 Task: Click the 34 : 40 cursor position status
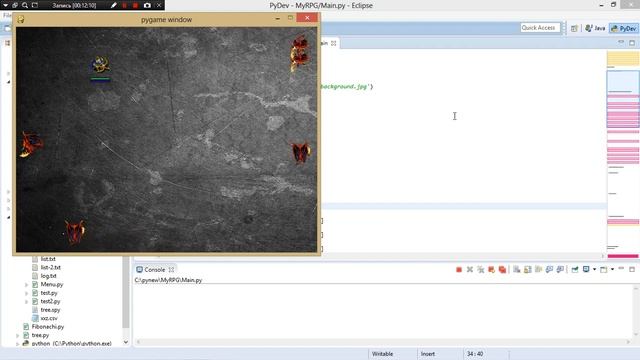coord(475,354)
